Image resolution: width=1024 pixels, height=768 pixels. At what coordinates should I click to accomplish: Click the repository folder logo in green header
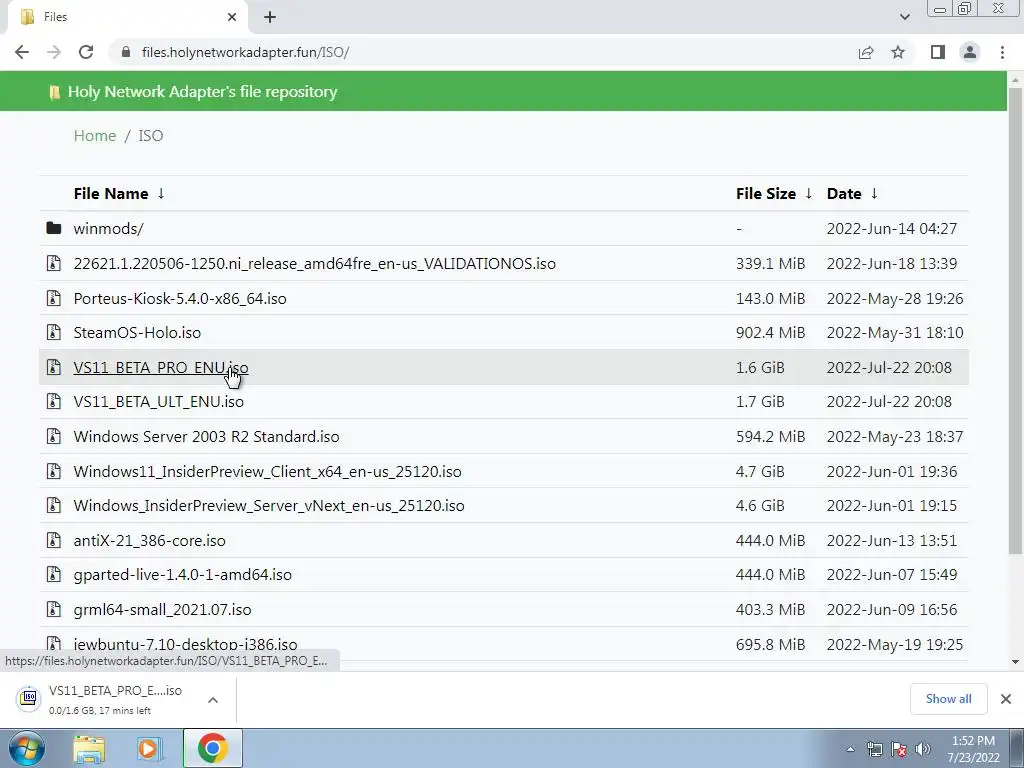(x=55, y=92)
